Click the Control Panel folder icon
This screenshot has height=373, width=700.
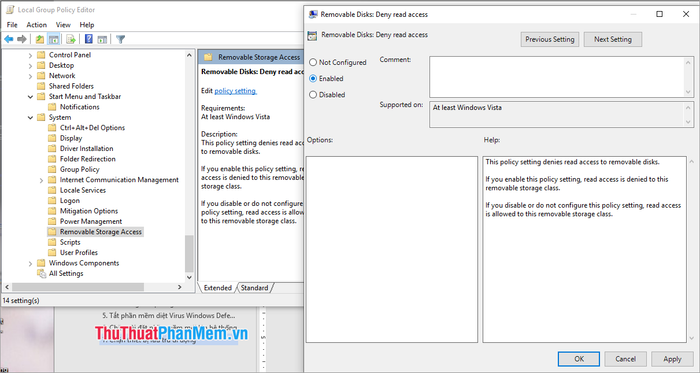click(x=41, y=55)
